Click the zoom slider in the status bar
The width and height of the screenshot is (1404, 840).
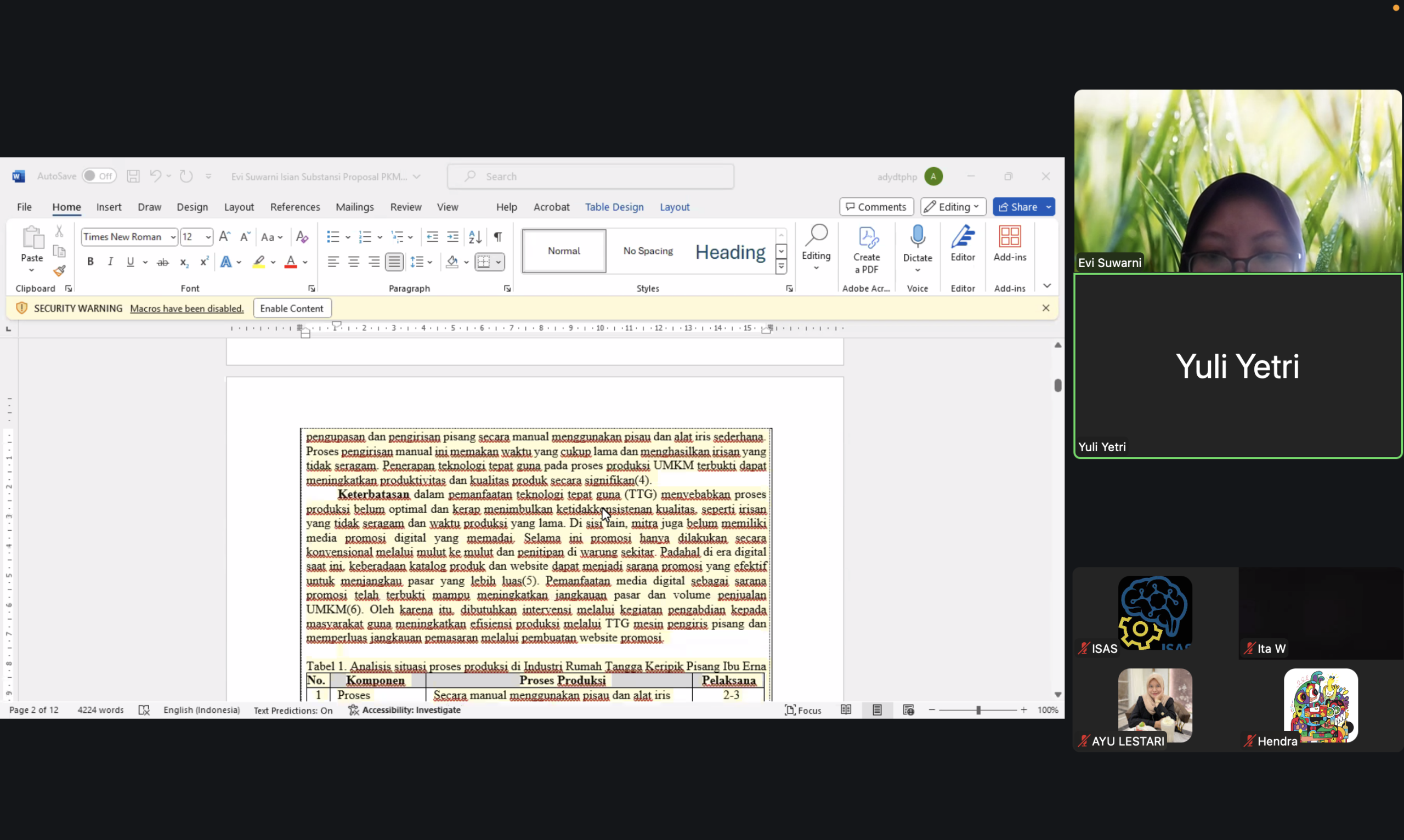pos(978,710)
